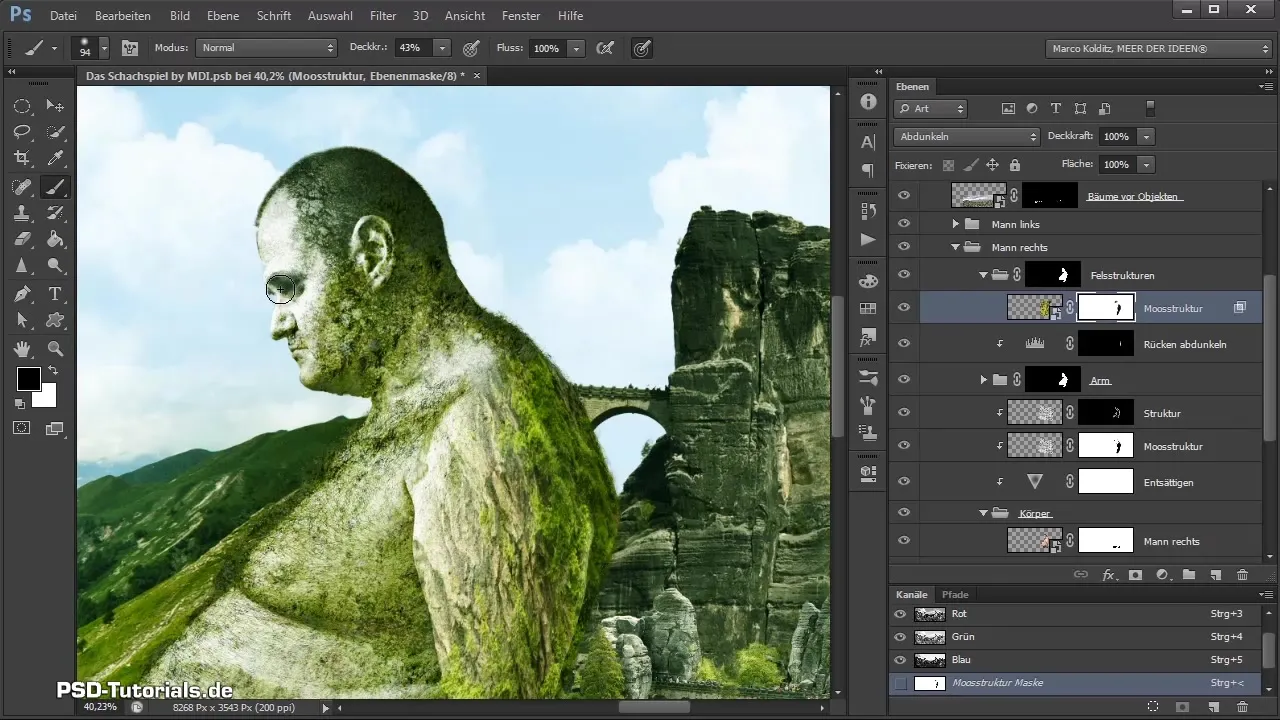Swap foreground and background colors
This screenshot has width=1280, height=720.
[52, 371]
